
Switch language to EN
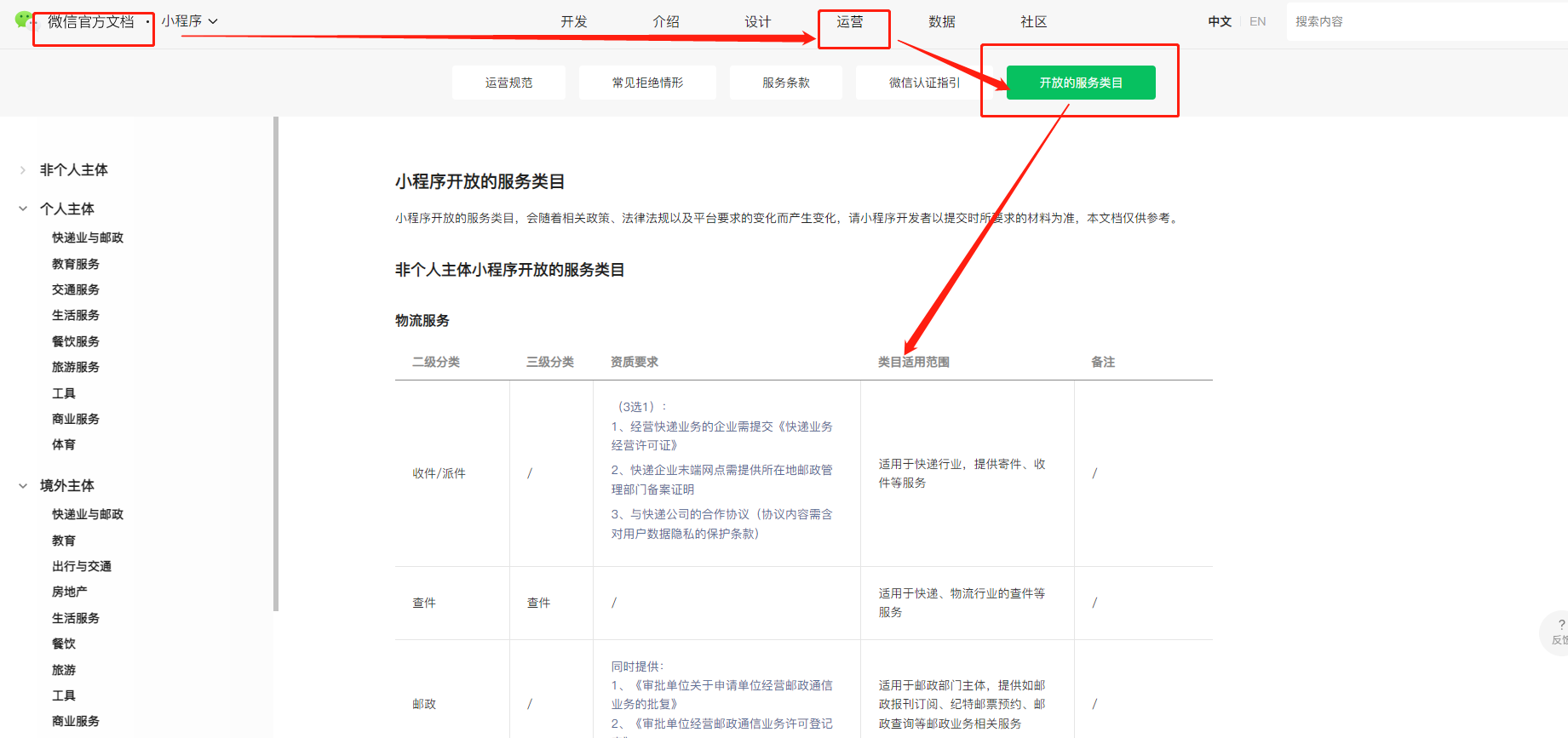(x=1258, y=21)
